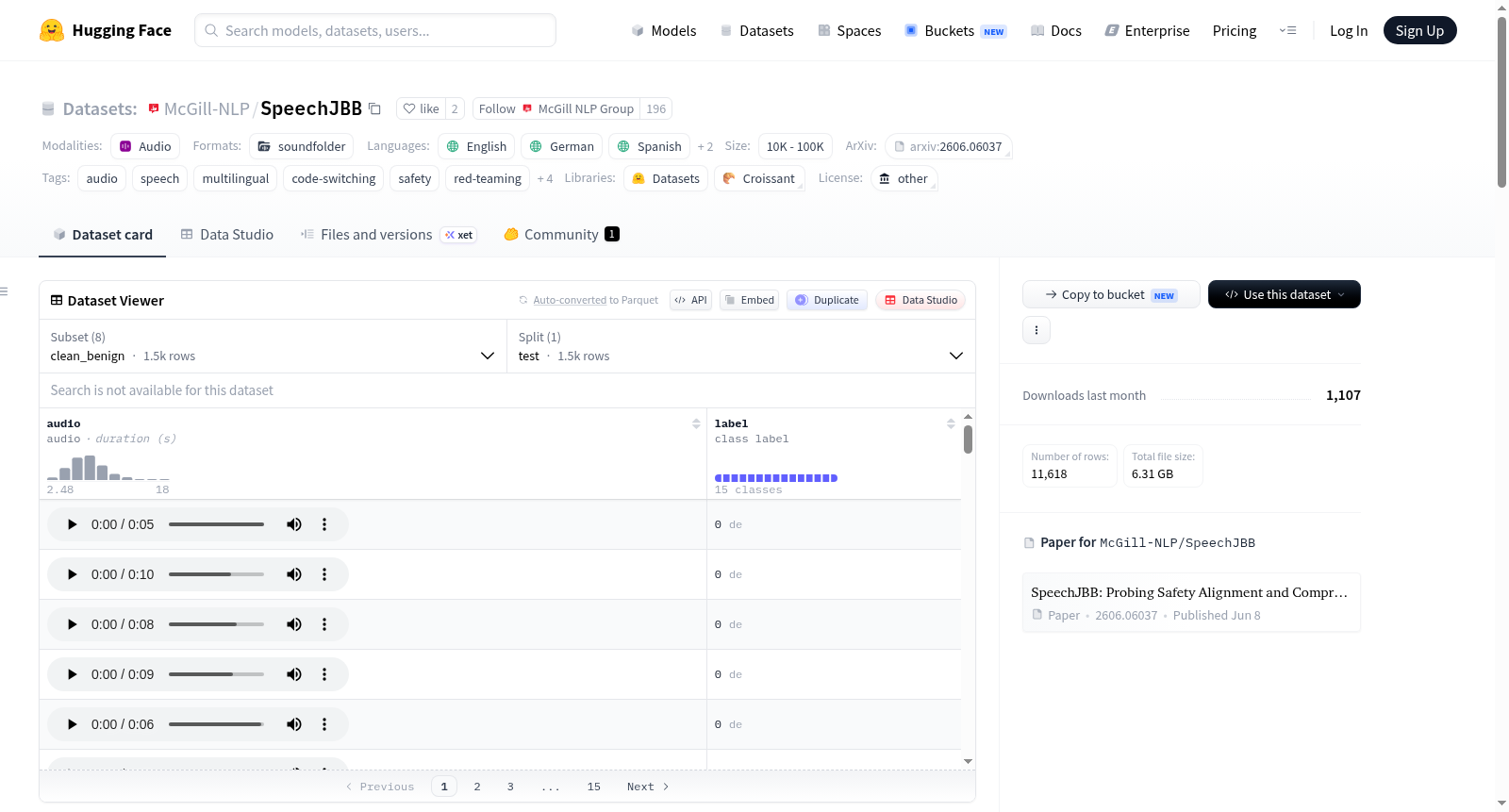Viewport: 1509px width, 812px height.
Task: Jump to page 15 of the viewer
Action: pyautogui.click(x=594, y=787)
